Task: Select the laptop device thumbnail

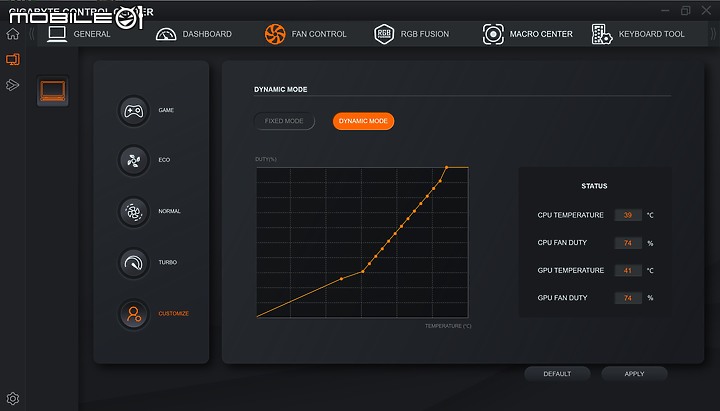Action: 53,91
